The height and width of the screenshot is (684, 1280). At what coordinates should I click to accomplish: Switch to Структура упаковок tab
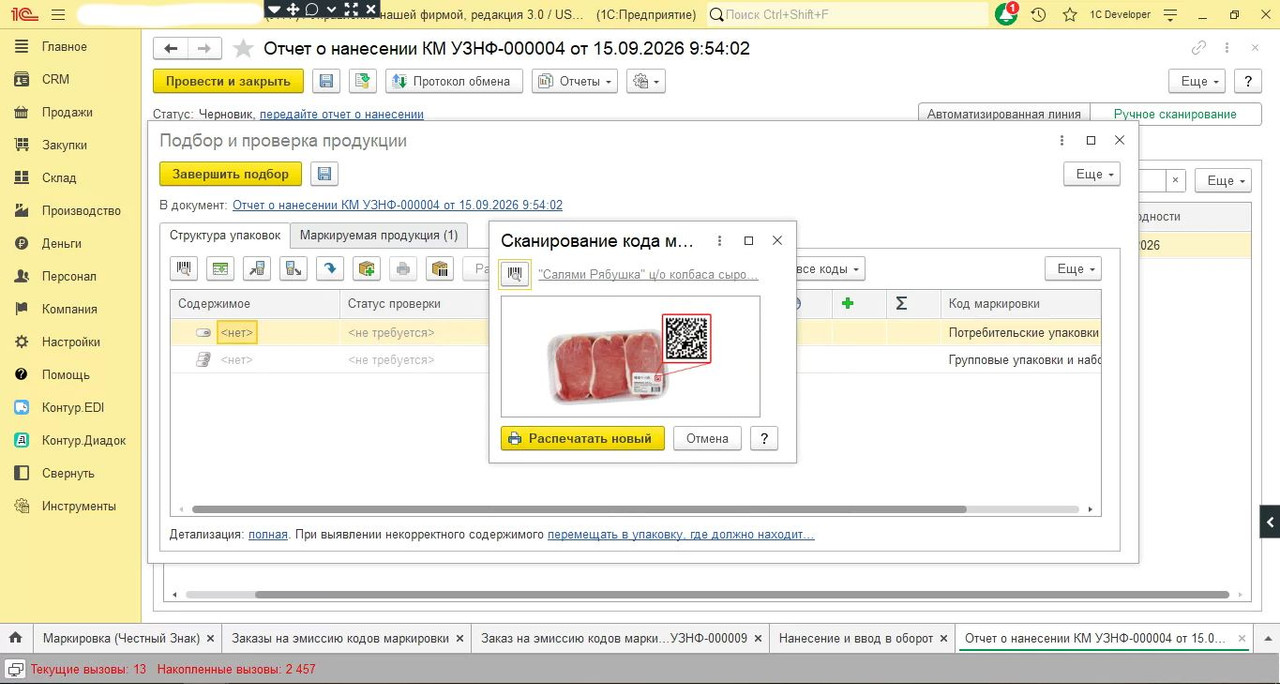225,235
